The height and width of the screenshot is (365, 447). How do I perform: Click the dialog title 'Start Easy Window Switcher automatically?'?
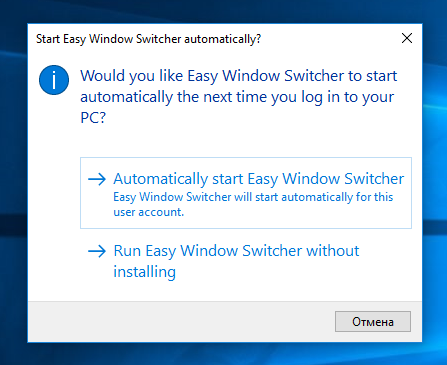[148, 39]
